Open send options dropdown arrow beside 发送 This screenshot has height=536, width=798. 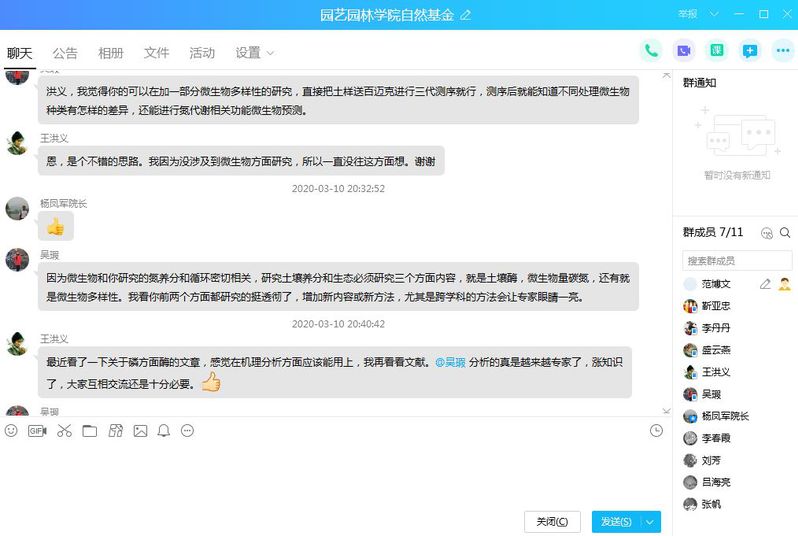click(x=652, y=521)
